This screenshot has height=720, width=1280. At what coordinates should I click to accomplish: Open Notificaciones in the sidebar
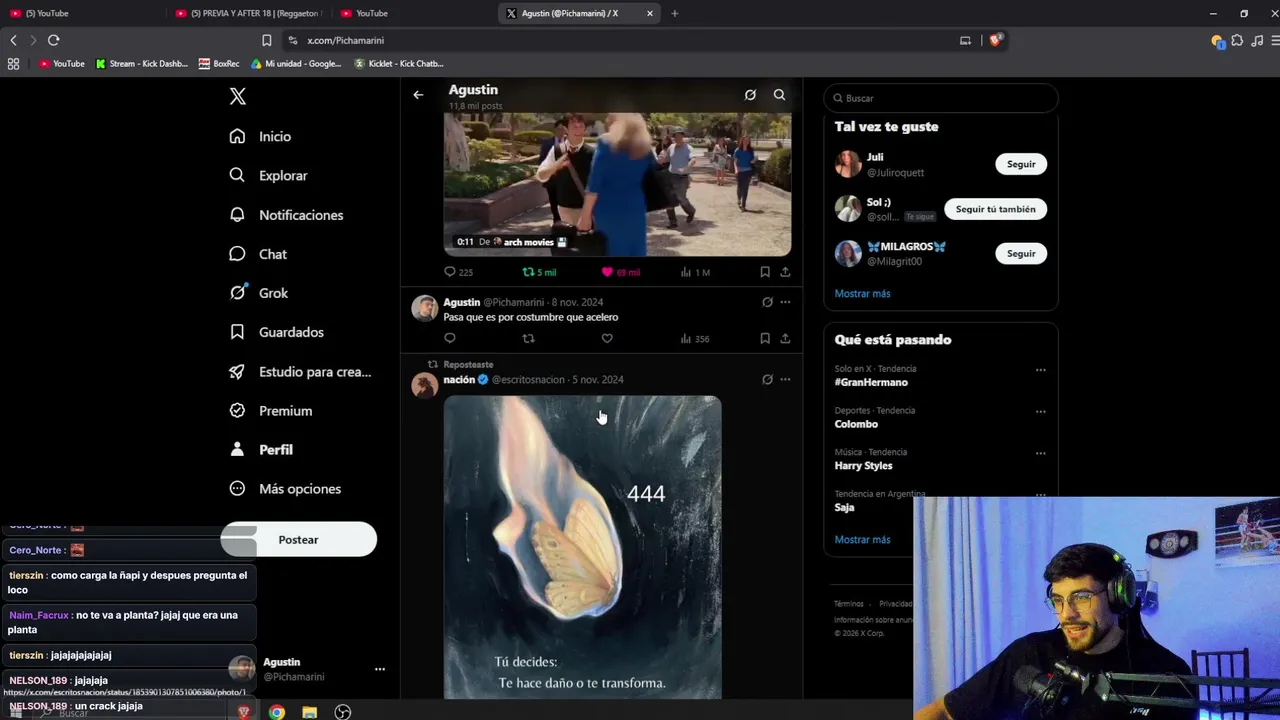pyautogui.click(x=286, y=215)
